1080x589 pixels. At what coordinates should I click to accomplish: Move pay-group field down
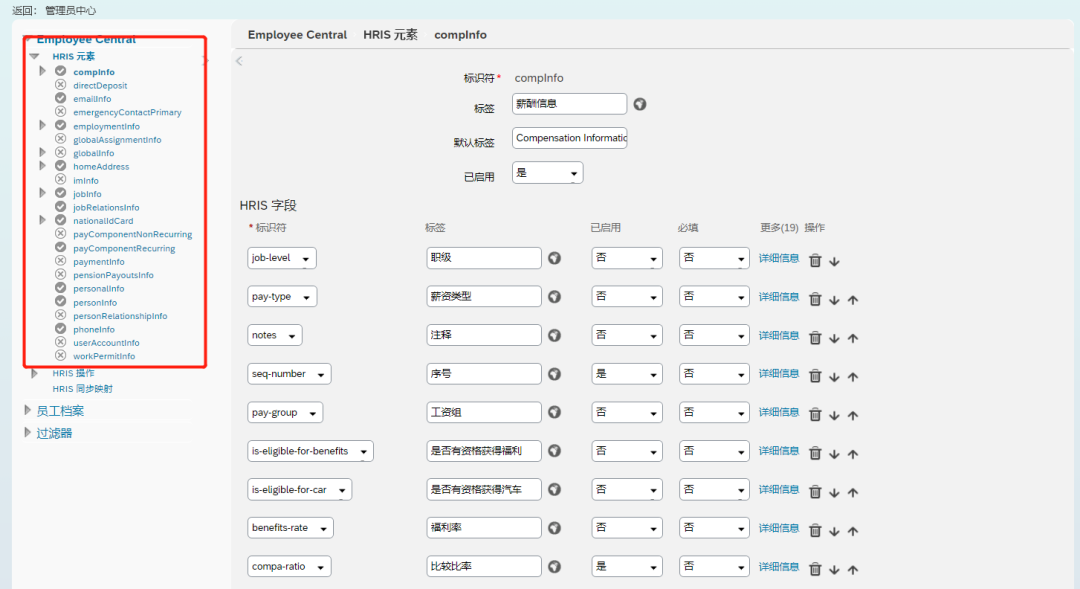tap(834, 415)
